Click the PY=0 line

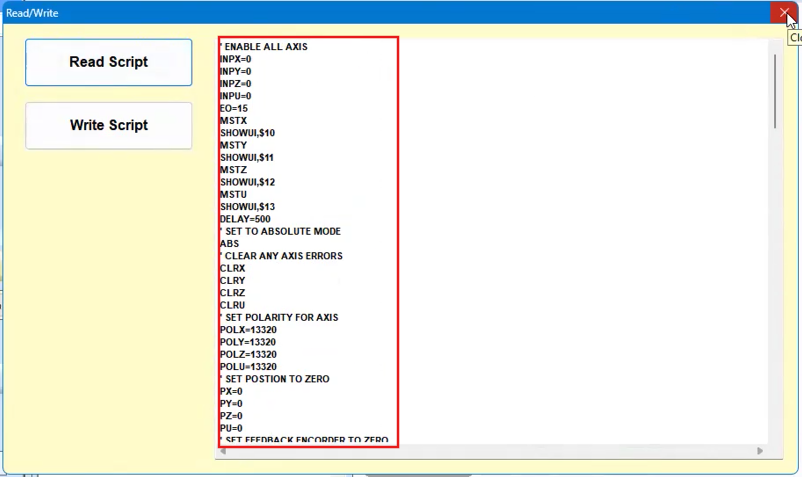231,403
